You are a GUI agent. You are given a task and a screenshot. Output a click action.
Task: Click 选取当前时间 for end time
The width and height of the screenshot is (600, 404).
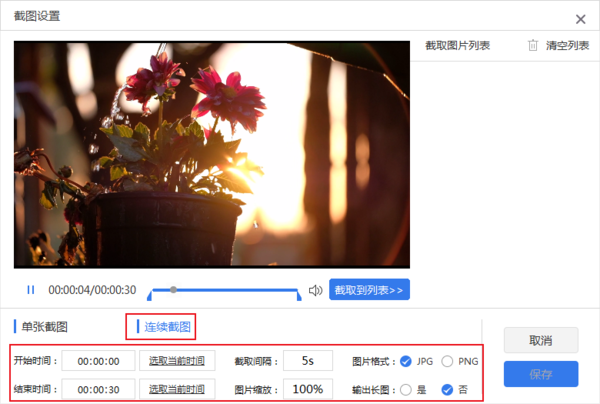(177, 389)
